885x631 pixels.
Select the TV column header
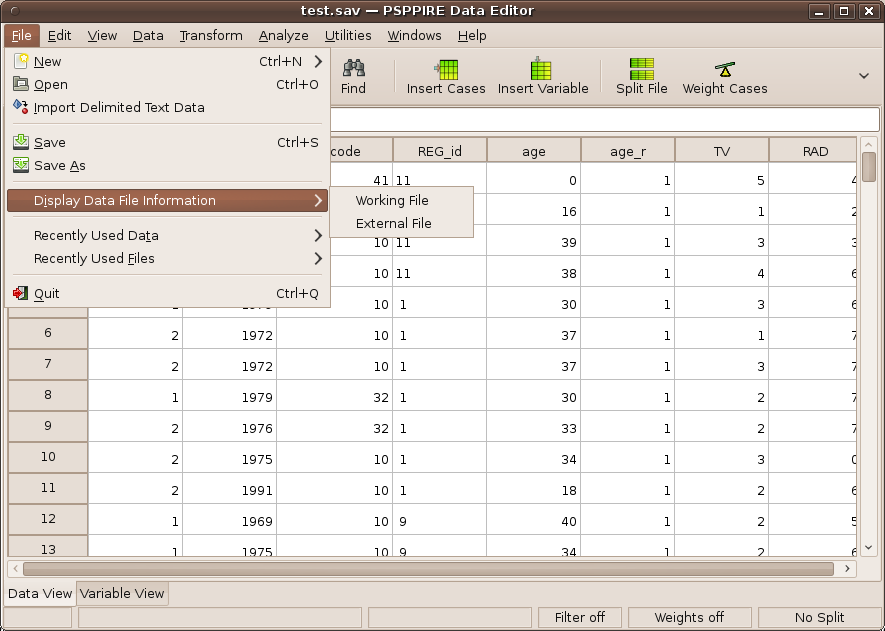[x=721, y=151]
